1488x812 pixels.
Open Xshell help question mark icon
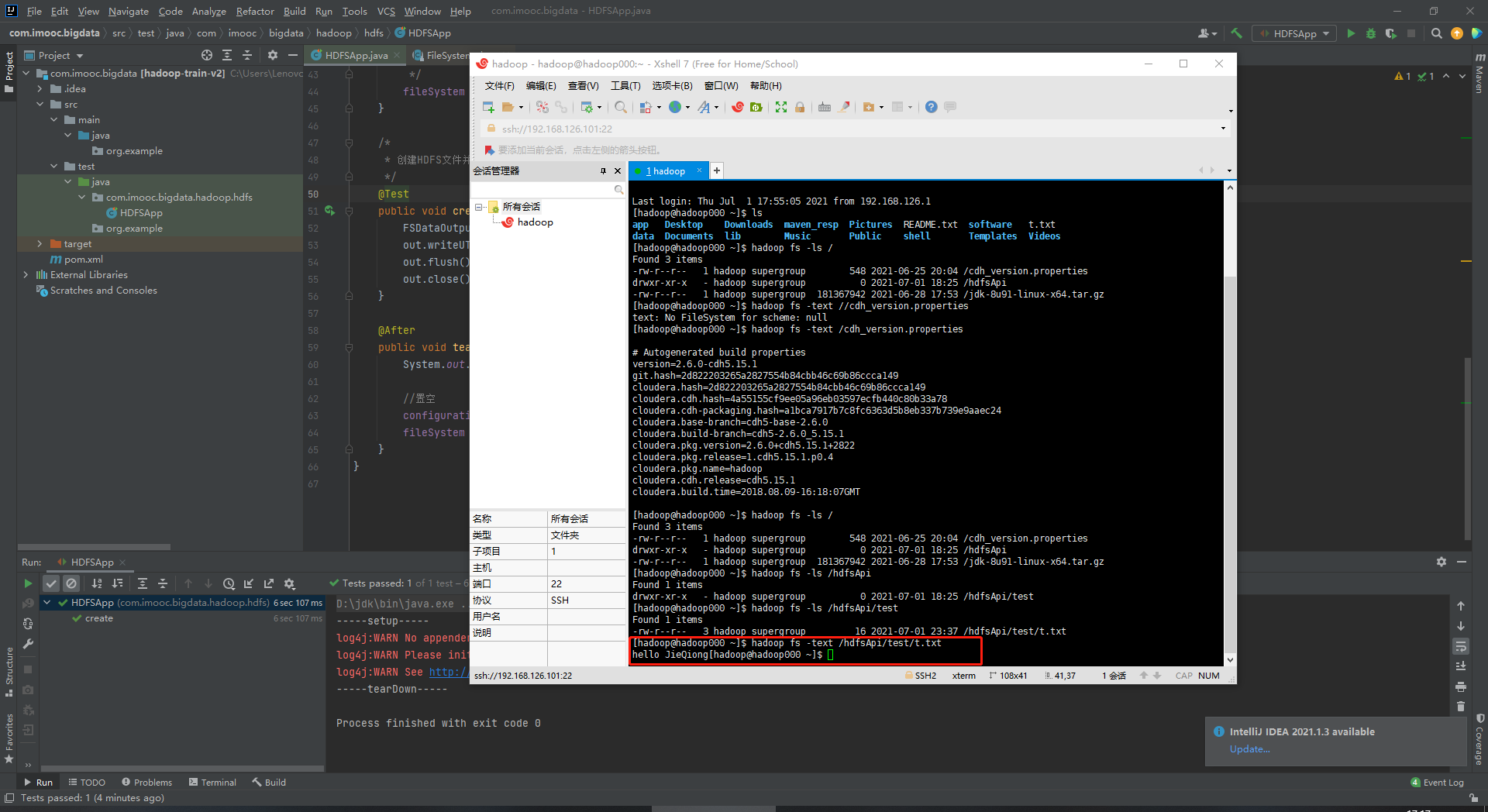click(932, 107)
